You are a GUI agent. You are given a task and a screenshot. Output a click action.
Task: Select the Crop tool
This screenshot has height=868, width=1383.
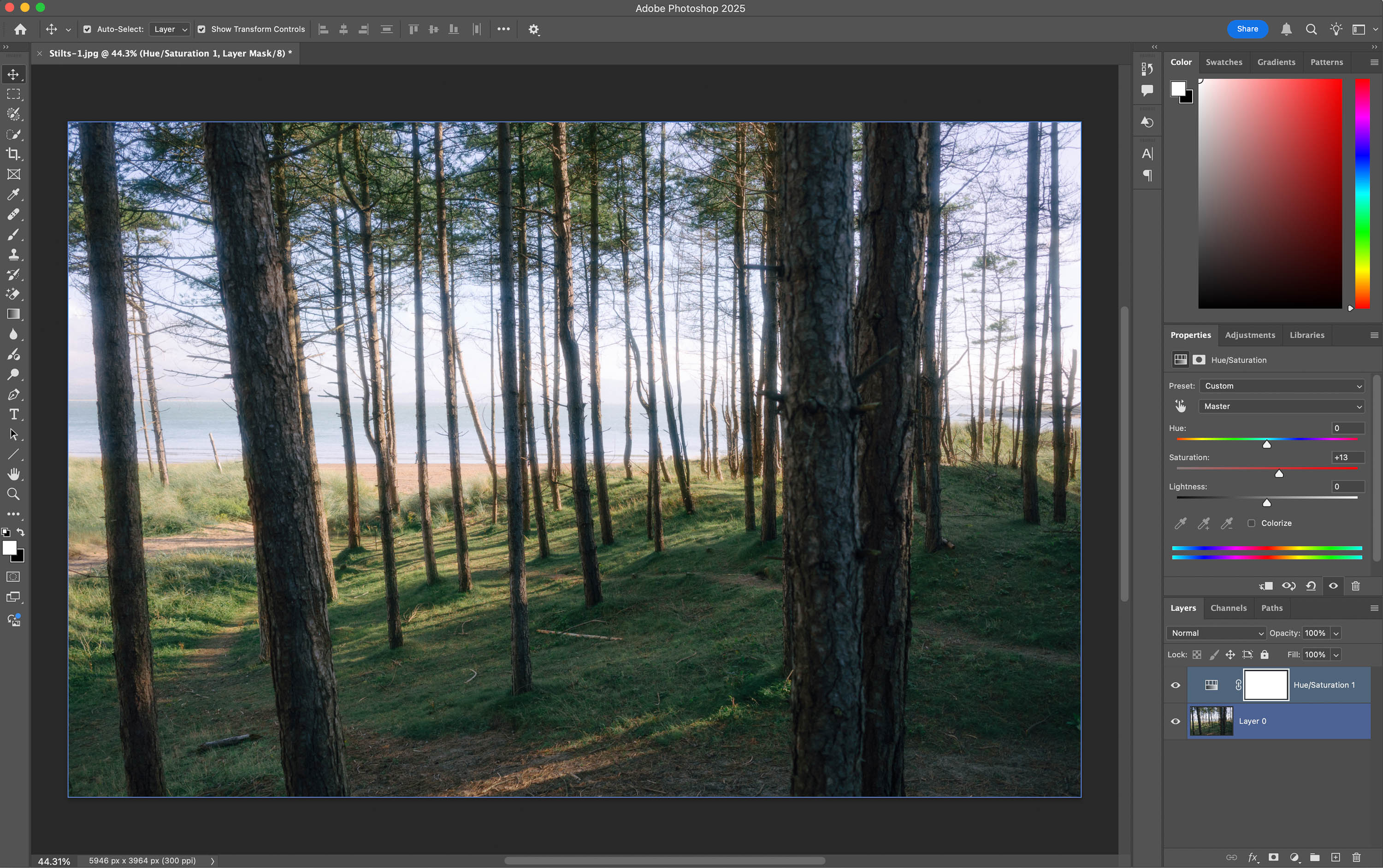(x=13, y=154)
